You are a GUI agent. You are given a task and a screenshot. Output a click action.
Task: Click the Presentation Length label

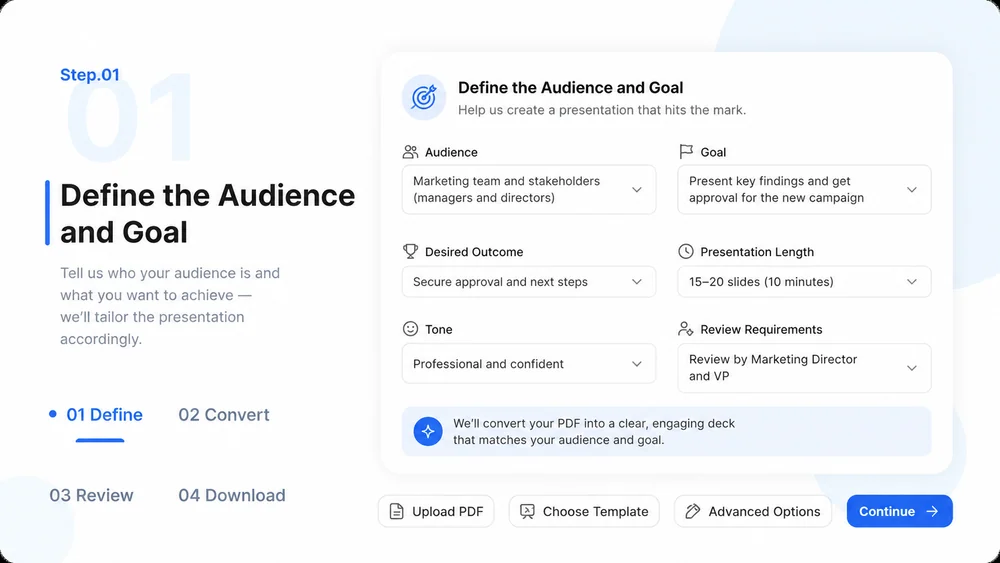[x=757, y=252]
